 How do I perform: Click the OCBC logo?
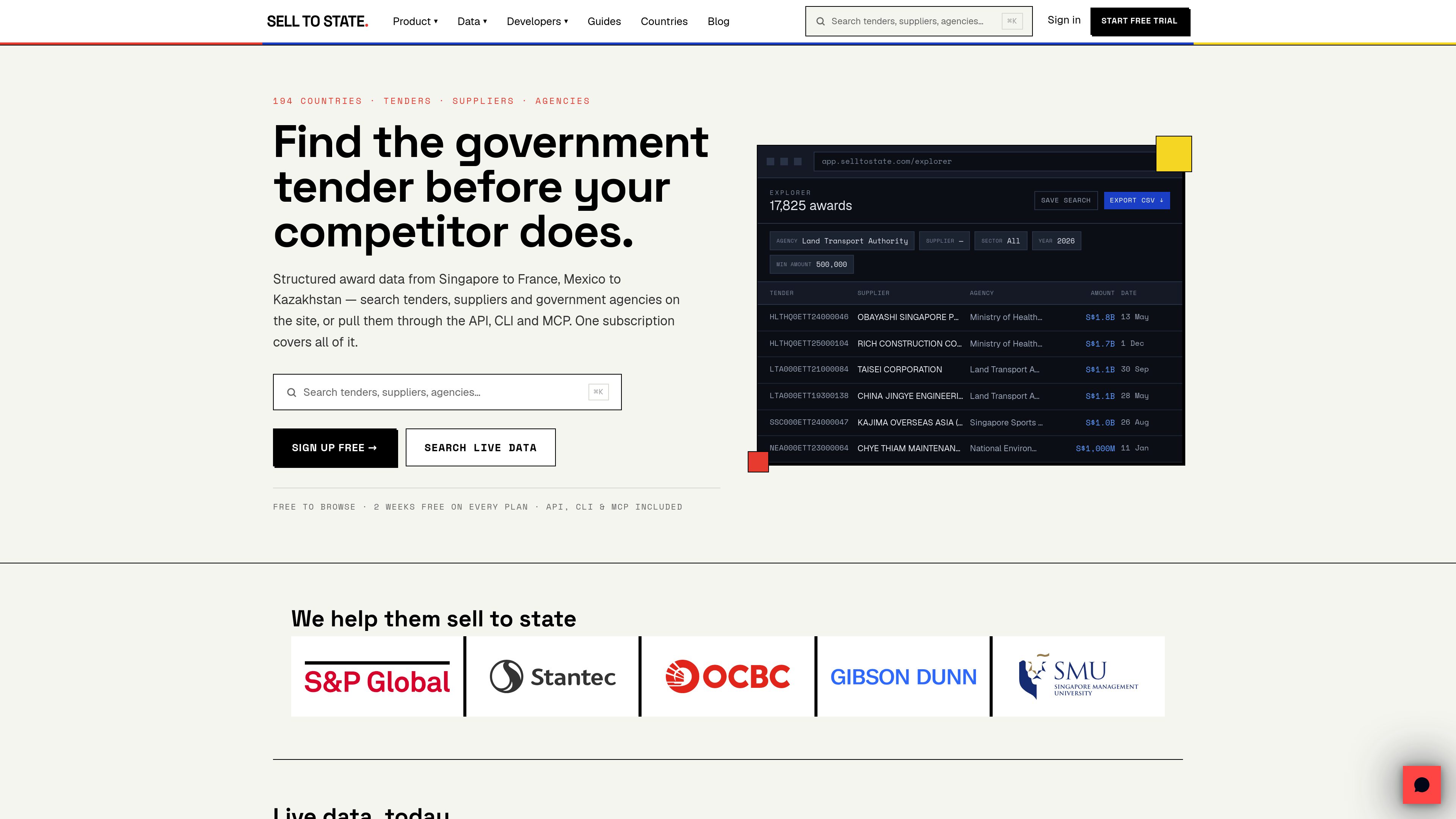728,676
